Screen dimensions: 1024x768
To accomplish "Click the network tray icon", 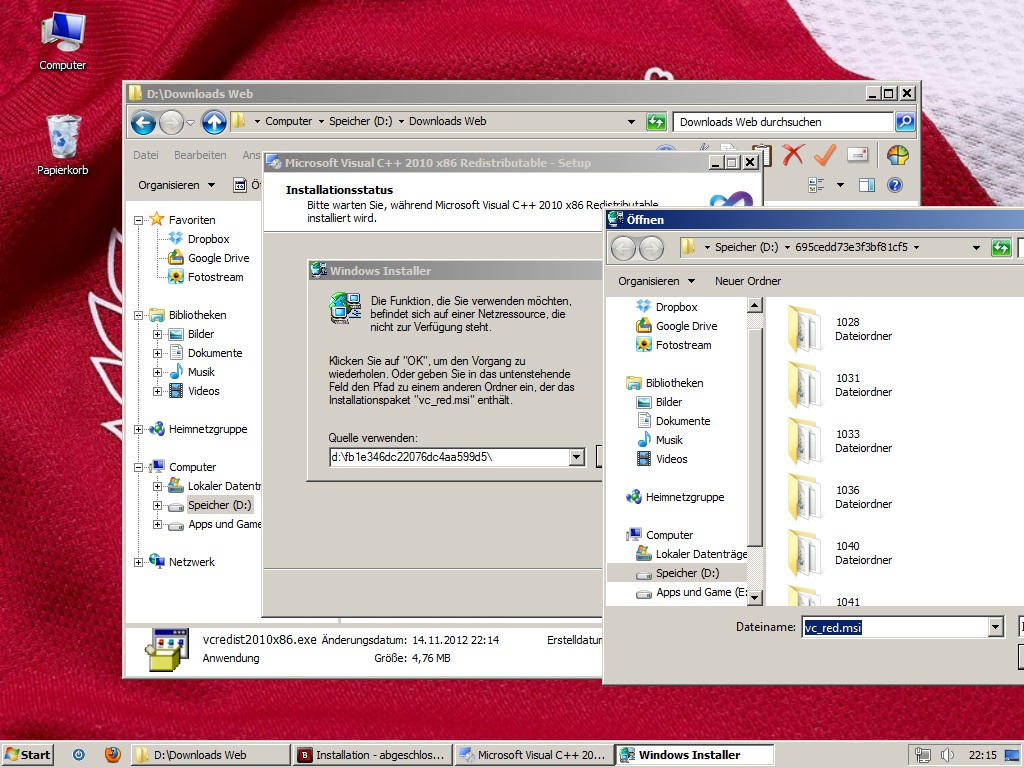I will pos(922,754).
